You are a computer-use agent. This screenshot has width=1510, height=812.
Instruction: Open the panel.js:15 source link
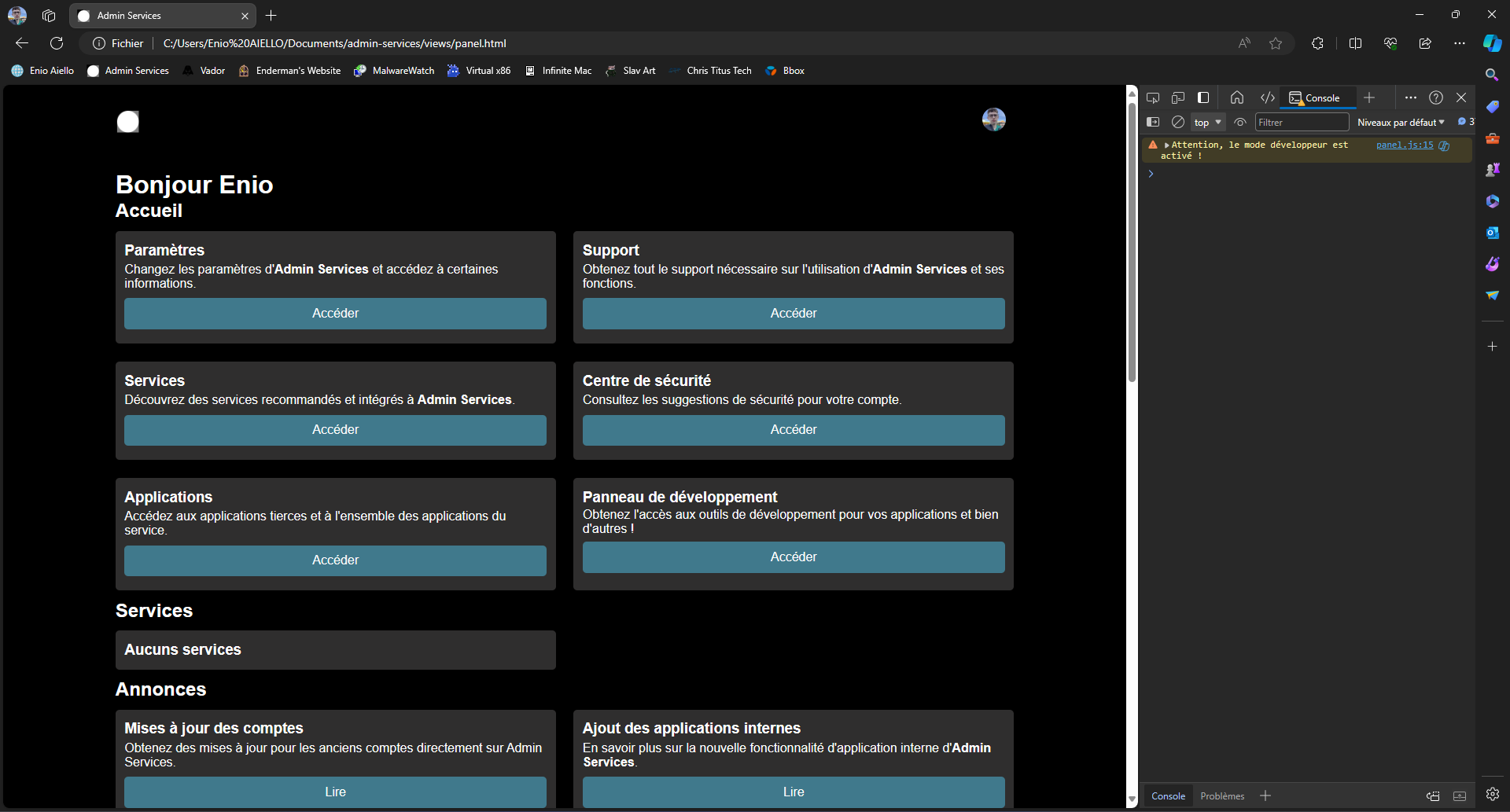(x=1405, y=145)
